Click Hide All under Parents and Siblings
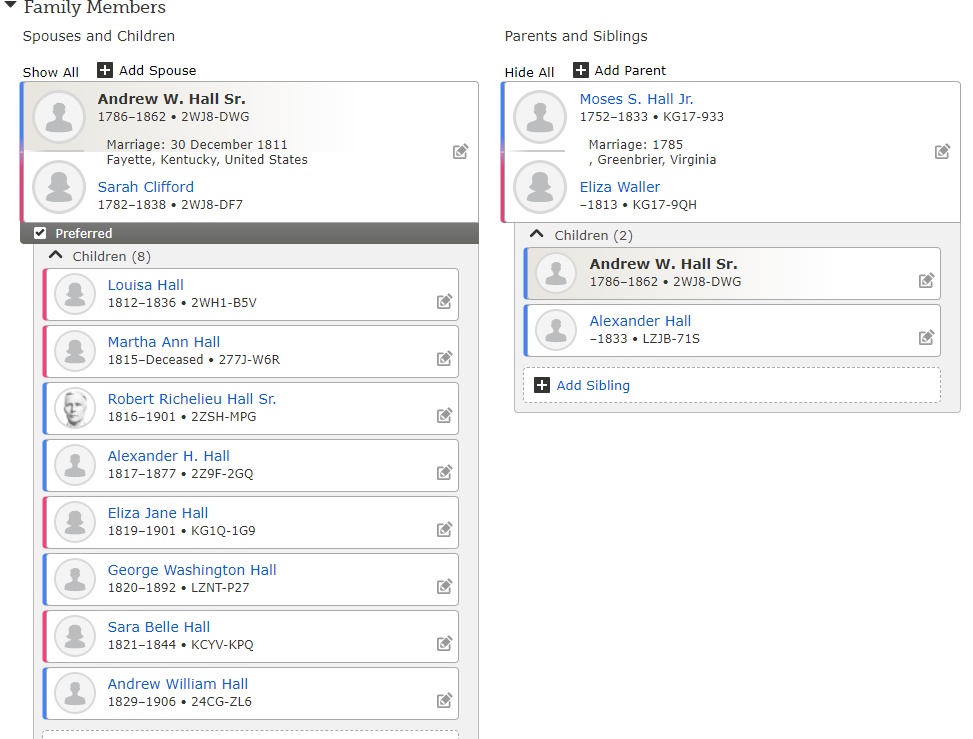This screenshot has width=973, height=739. pyautogui.click(x=529, y=72)
